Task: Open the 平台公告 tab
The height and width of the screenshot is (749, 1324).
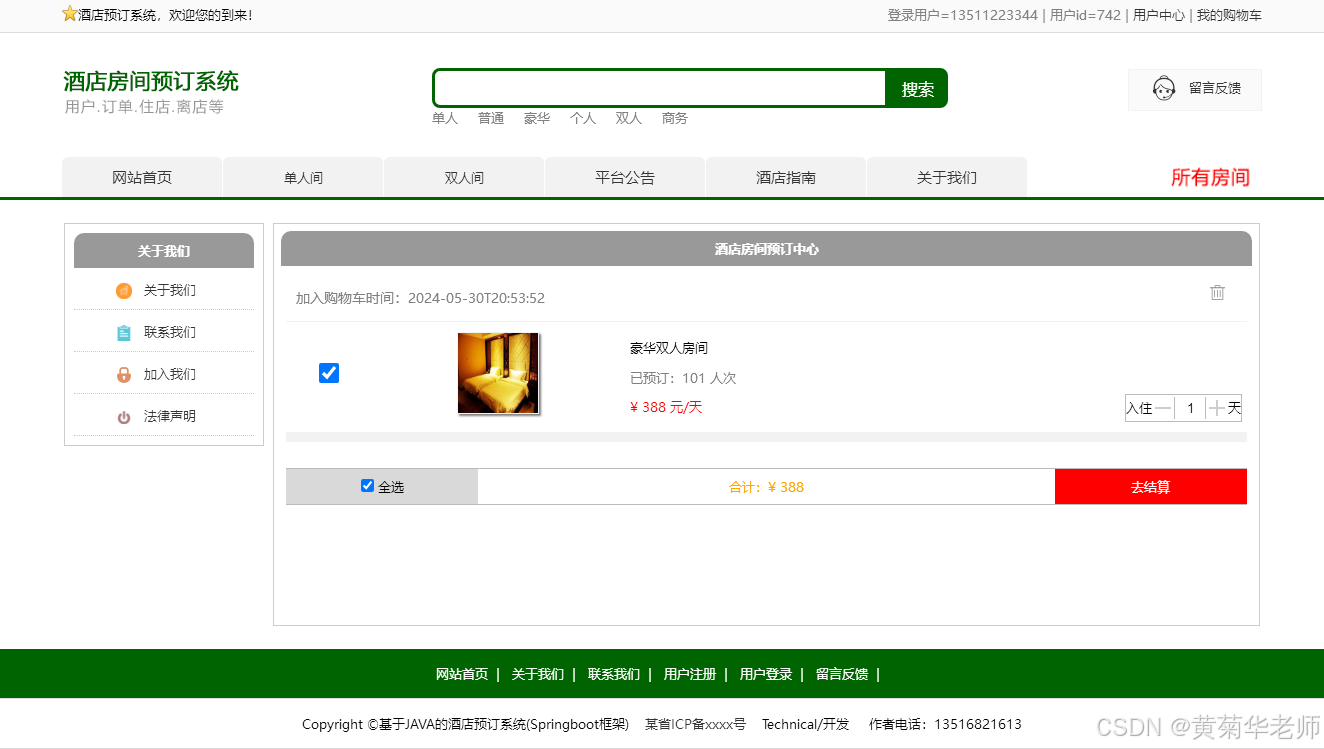Action: pos(624,177)
